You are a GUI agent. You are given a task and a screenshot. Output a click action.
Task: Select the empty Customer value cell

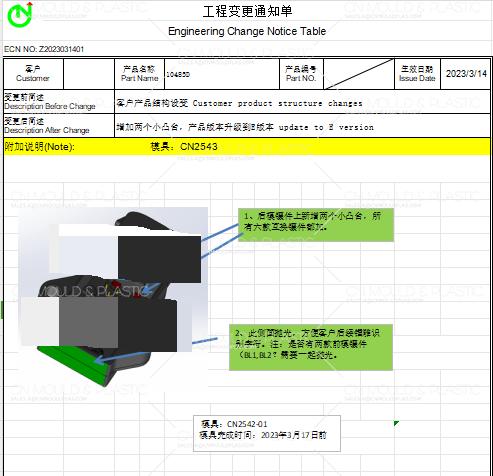click(89, 74)
